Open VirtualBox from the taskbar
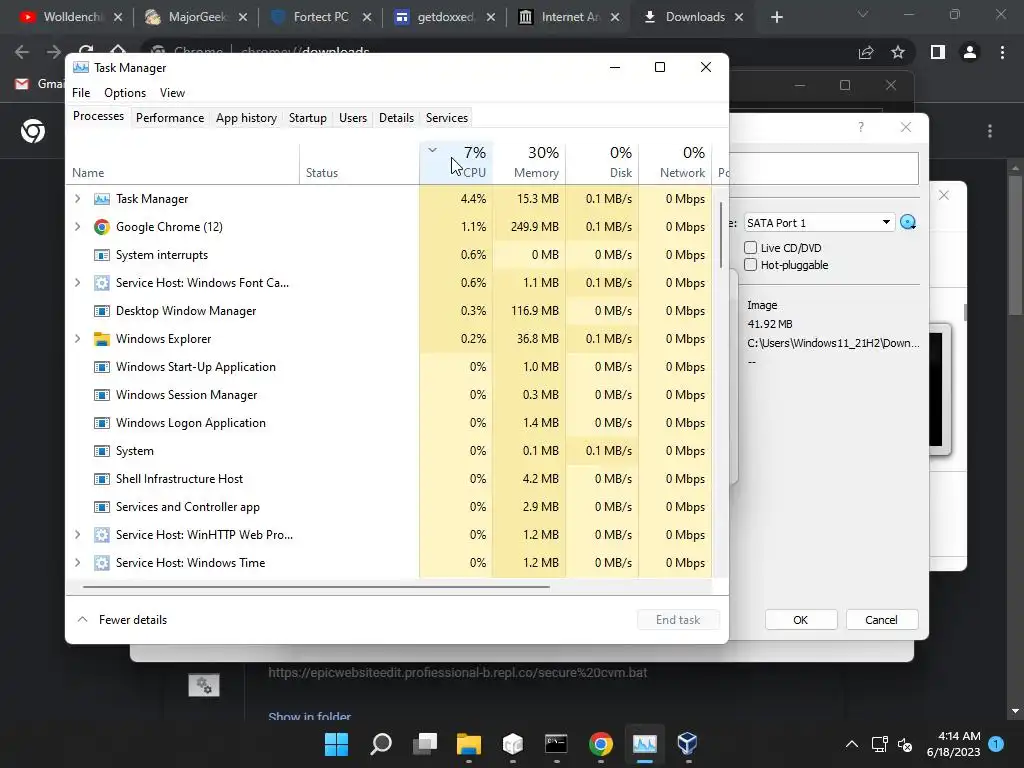 (x=688, y=744)
